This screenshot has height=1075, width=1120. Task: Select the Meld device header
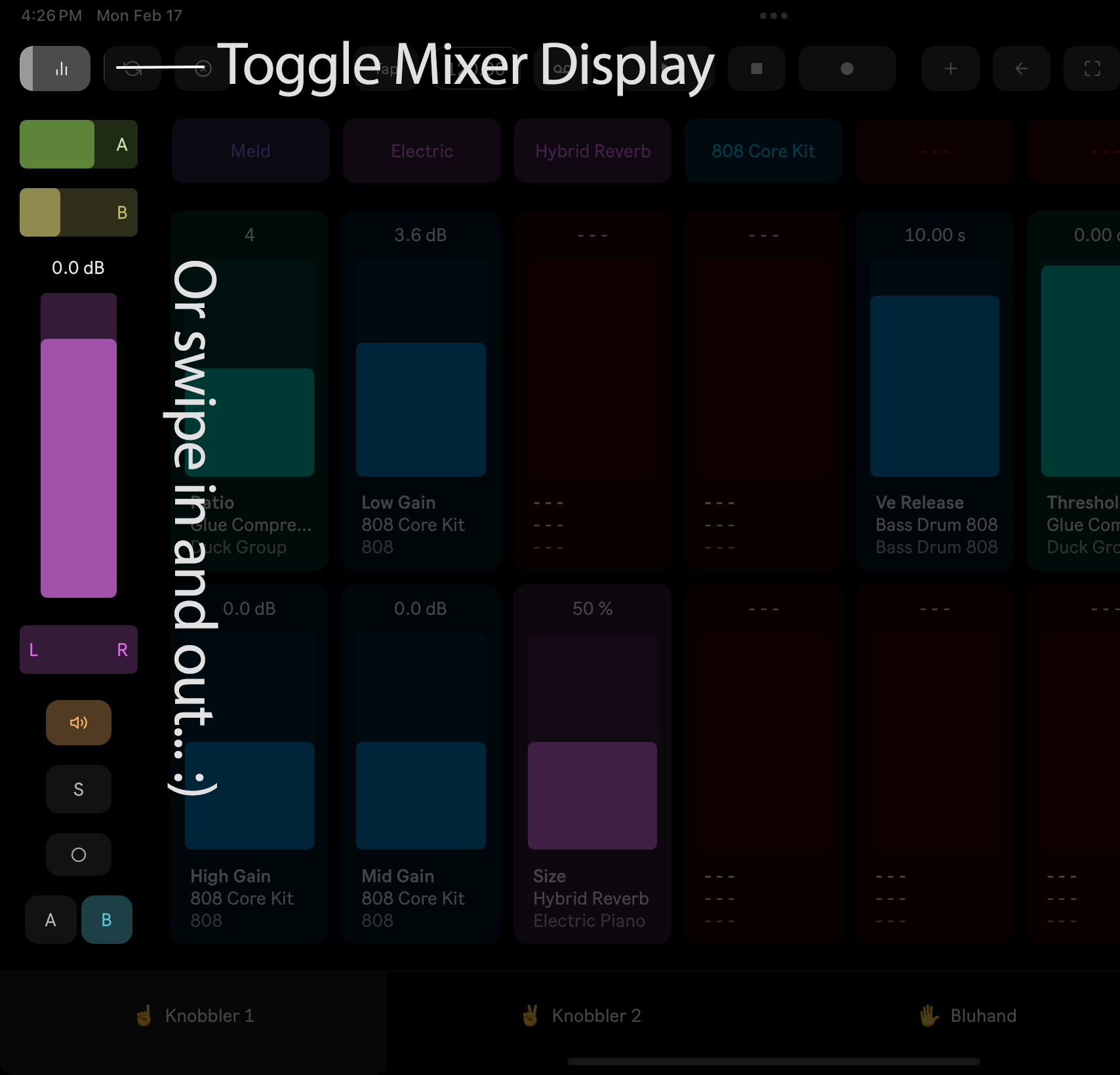pyautogui.click(x=250, y=151)
